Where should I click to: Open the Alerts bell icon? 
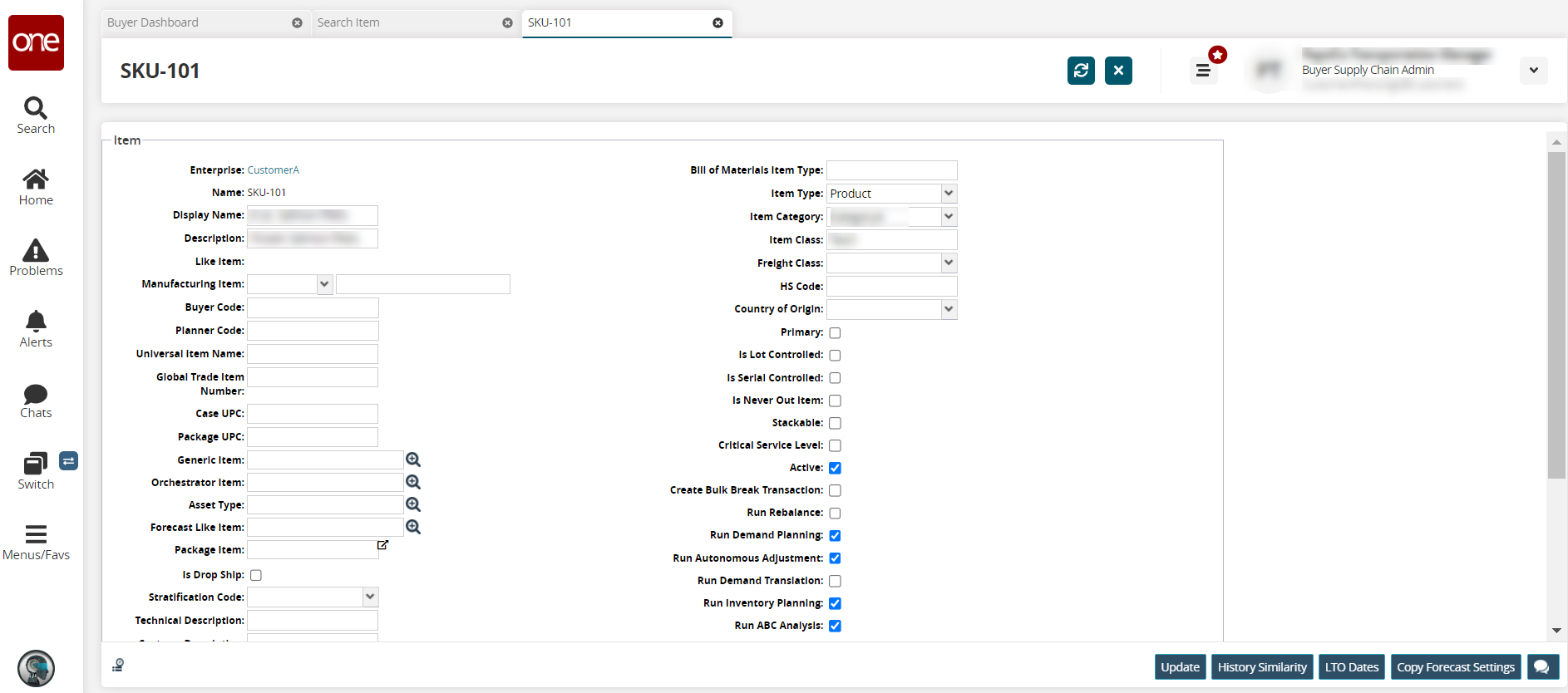pos(36,329)
